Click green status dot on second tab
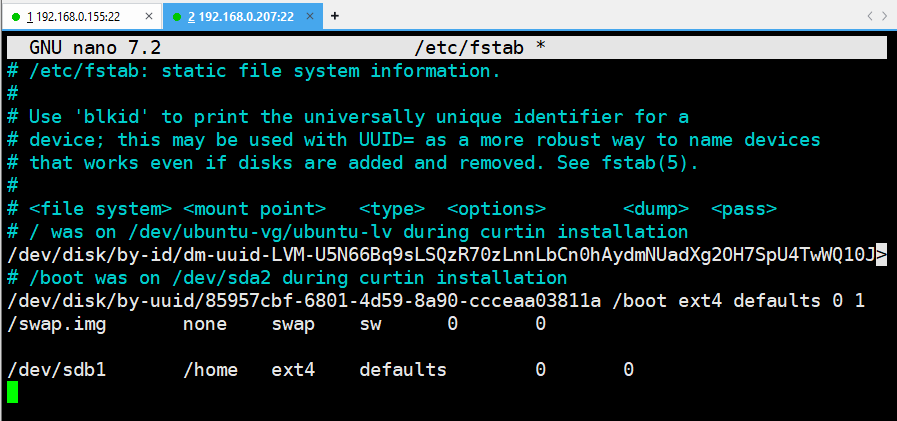The height and width of the screenshot is (421, 897). point(177,17)
